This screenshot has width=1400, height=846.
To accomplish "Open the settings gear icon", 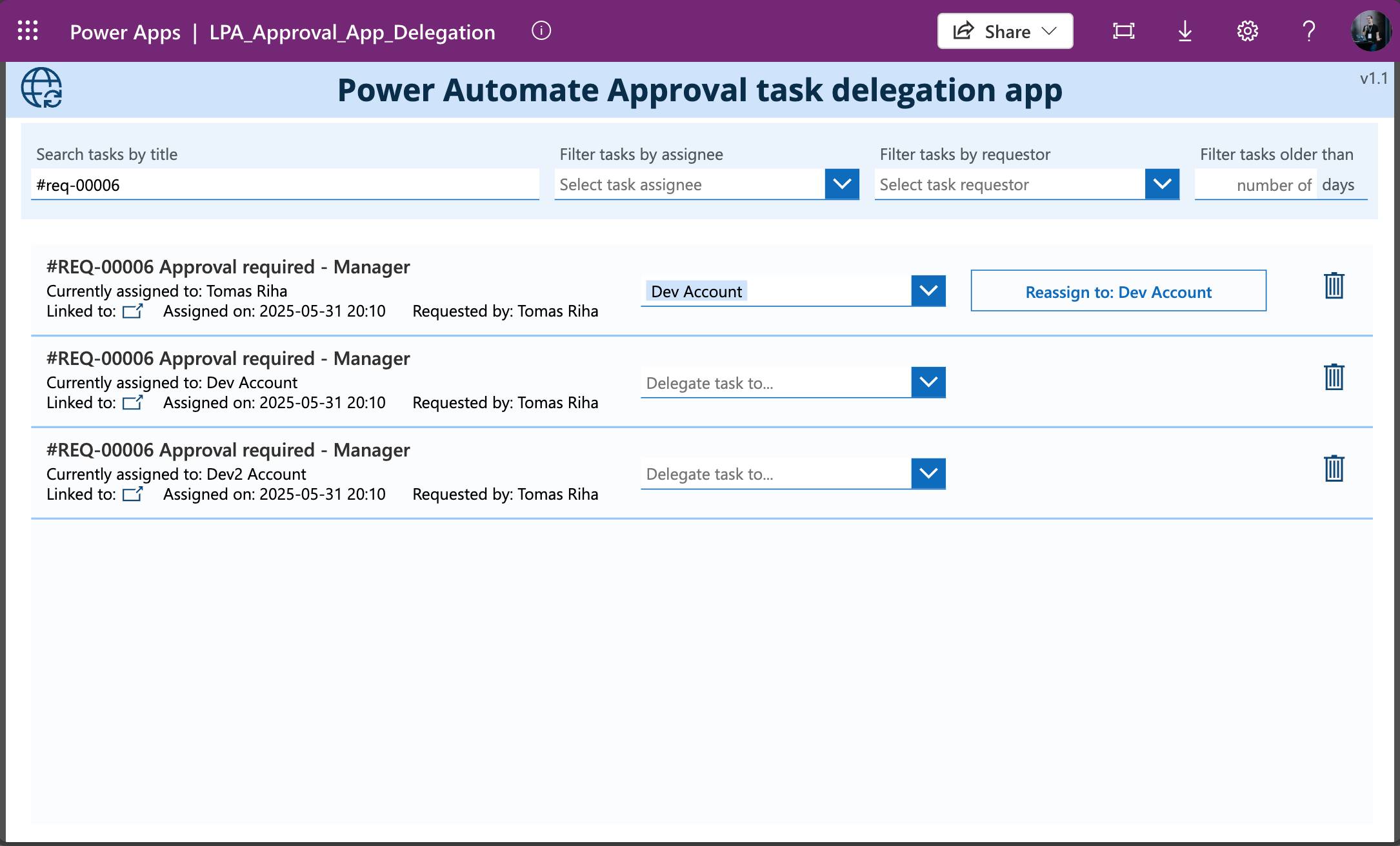I will coord(1247,31).
